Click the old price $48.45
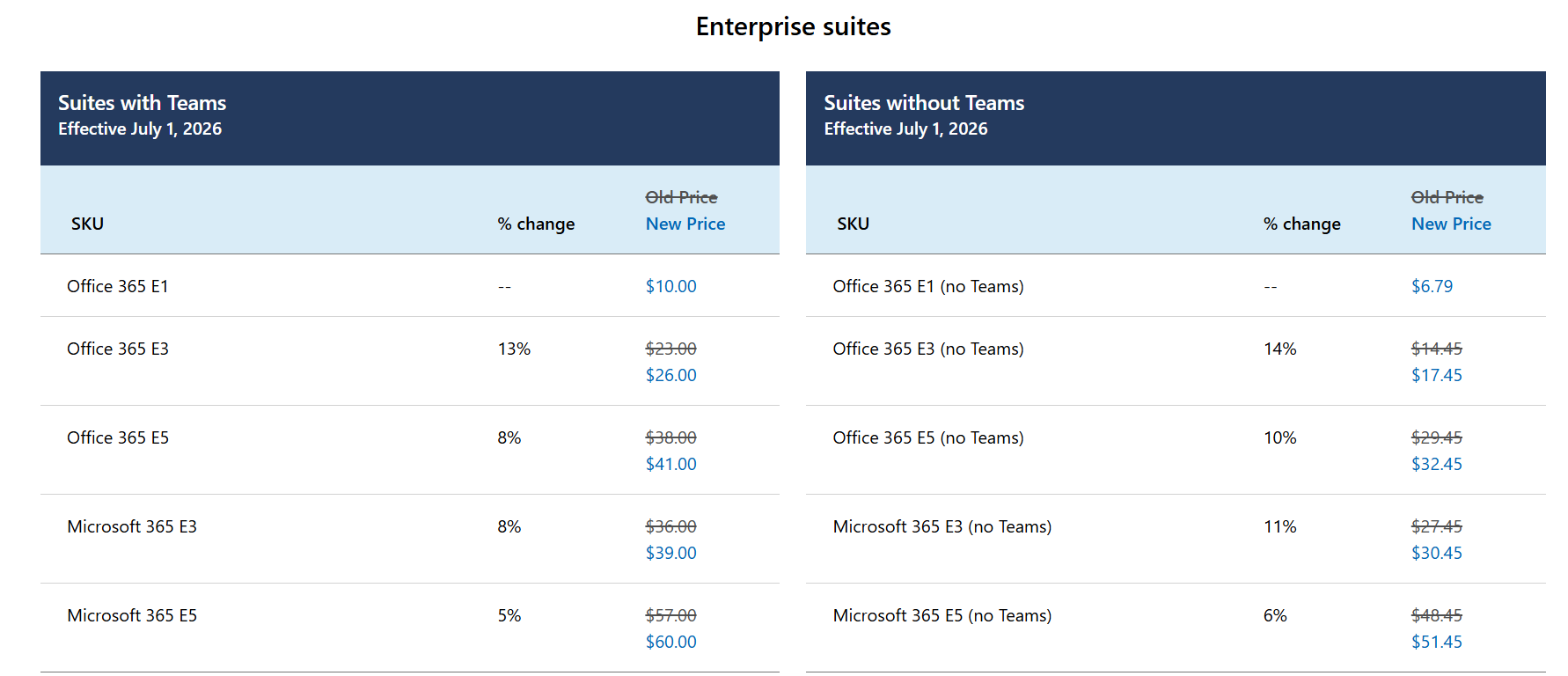 pyautogui.click(x=1437, y=615)
